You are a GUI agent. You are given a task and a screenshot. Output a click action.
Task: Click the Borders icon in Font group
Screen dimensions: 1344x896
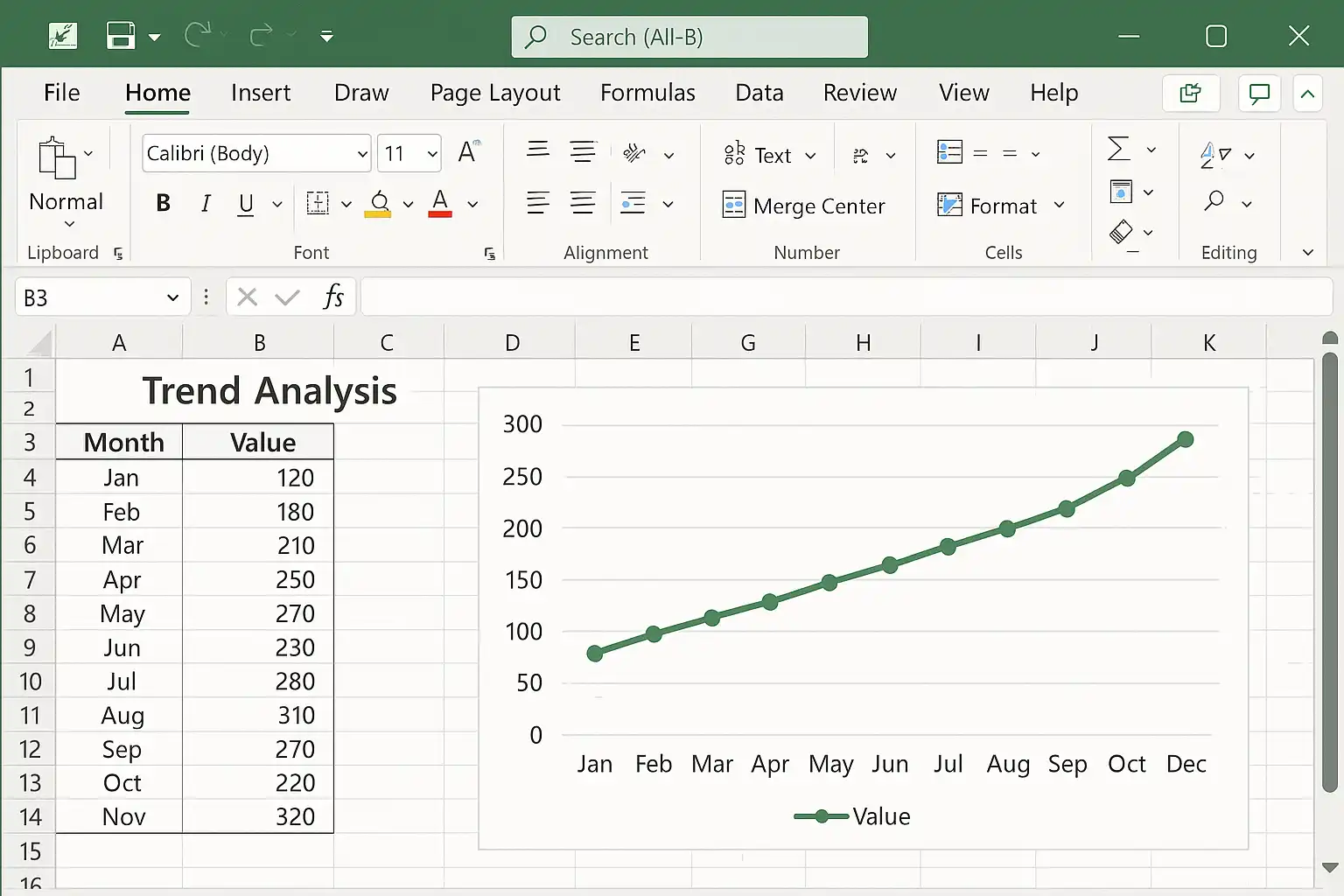pyautogui.click(x=318, y=204)
